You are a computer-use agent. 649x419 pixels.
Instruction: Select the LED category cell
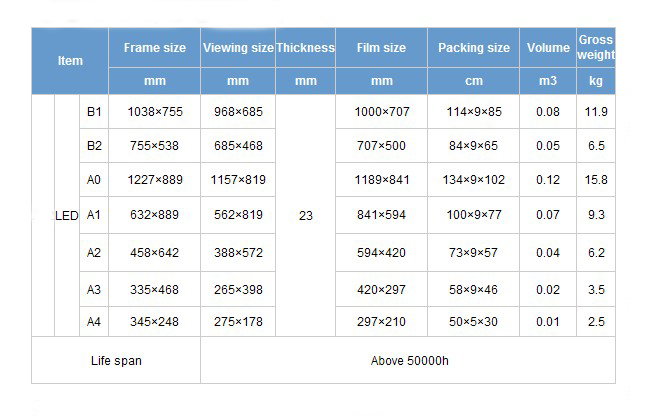[x=67, y=215]
